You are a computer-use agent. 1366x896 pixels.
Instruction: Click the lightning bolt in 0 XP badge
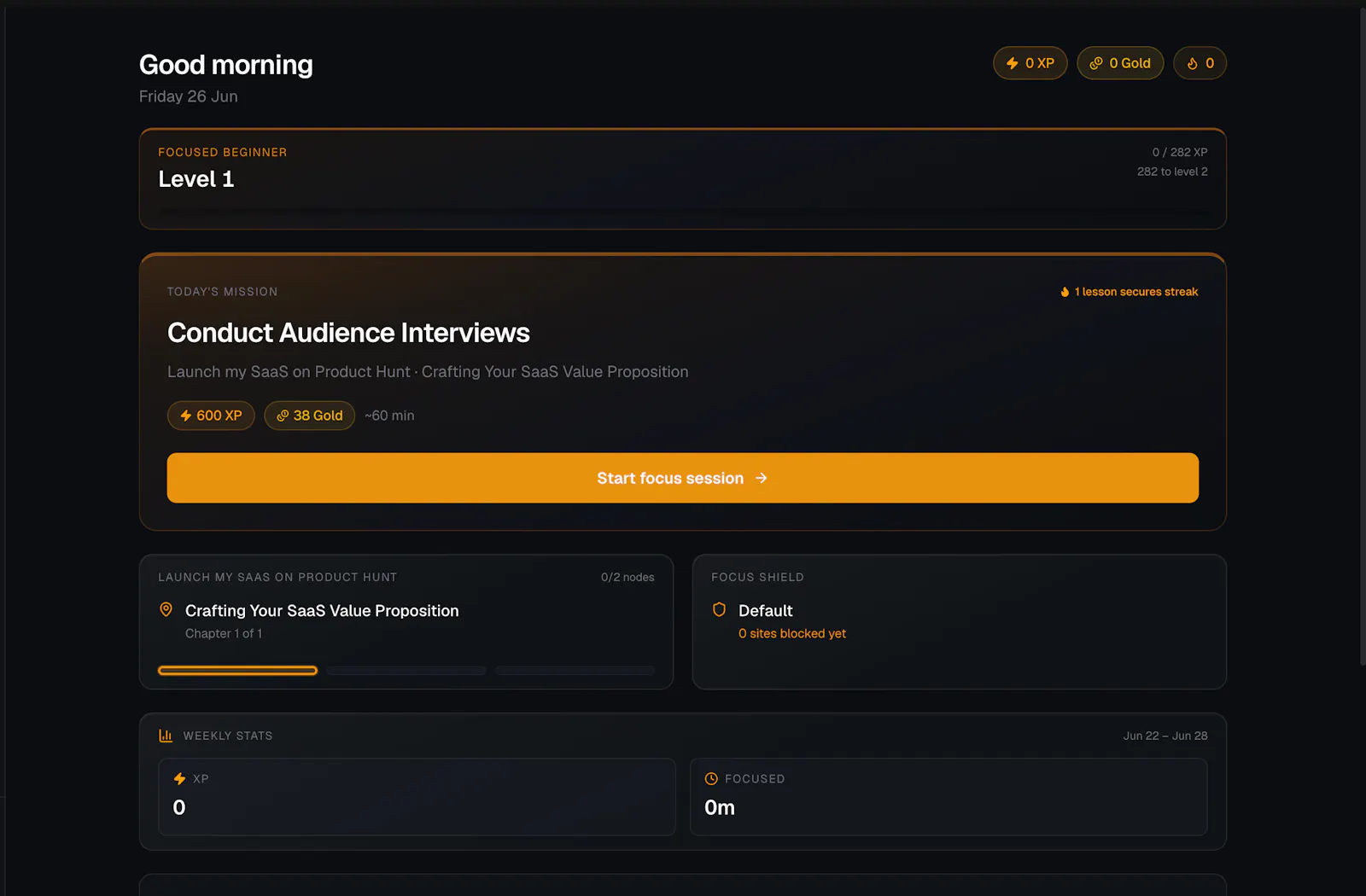click(x=1013, y=63)
